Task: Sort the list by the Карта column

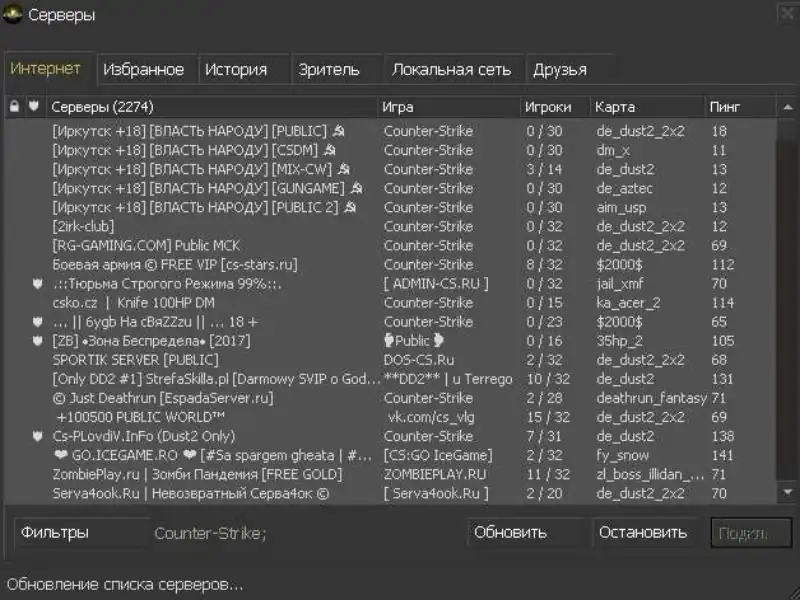Action: pos(647,107)
